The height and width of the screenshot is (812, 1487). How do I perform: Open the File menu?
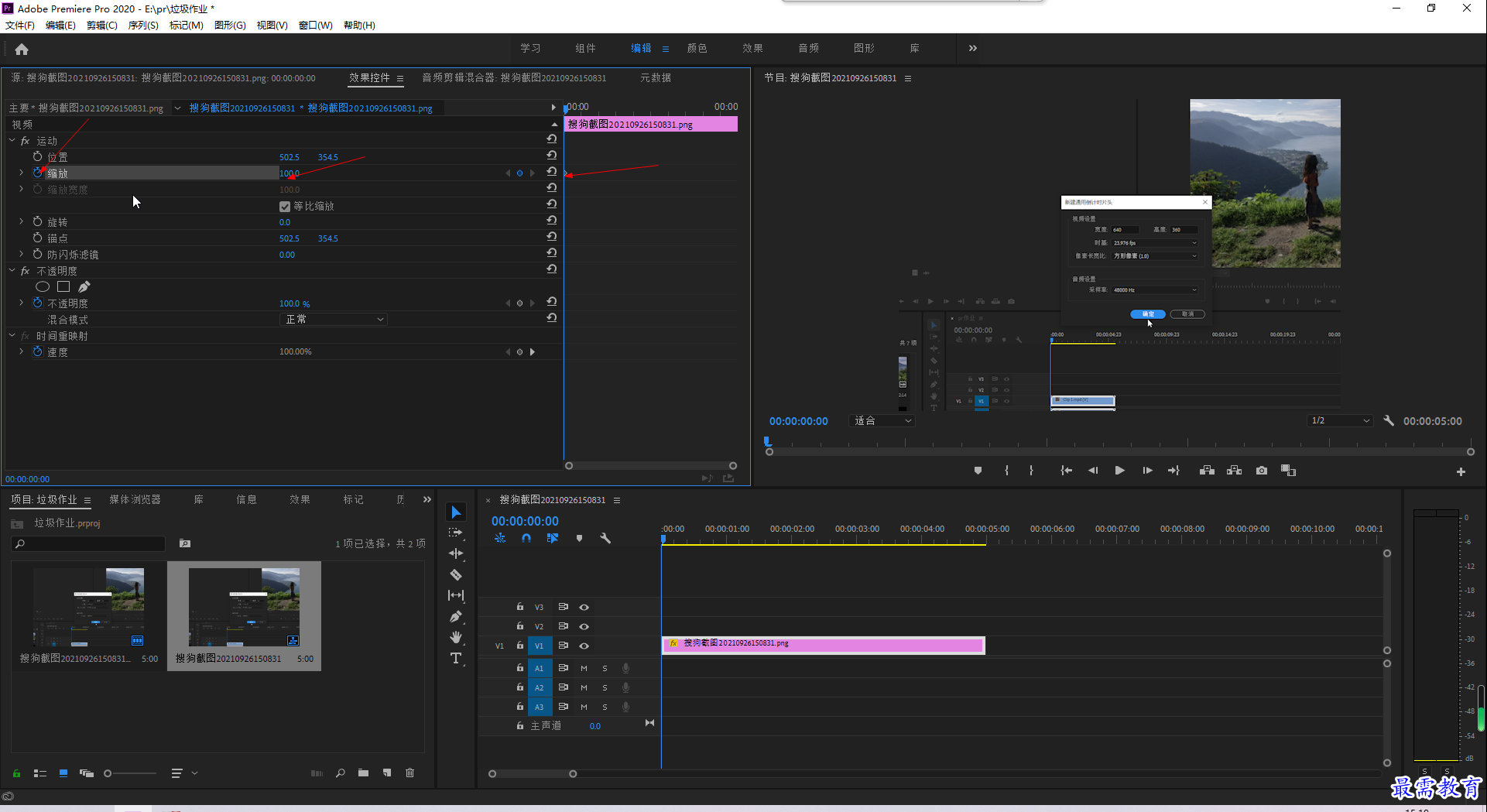(20, 26)
